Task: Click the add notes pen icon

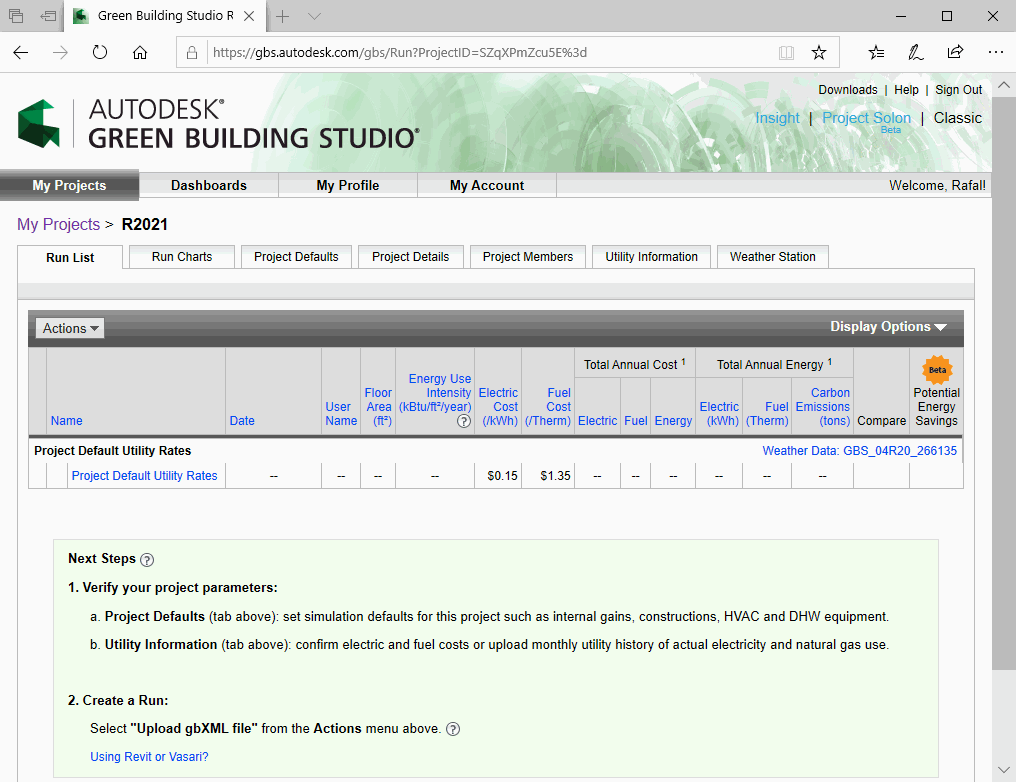Action: 916,52
